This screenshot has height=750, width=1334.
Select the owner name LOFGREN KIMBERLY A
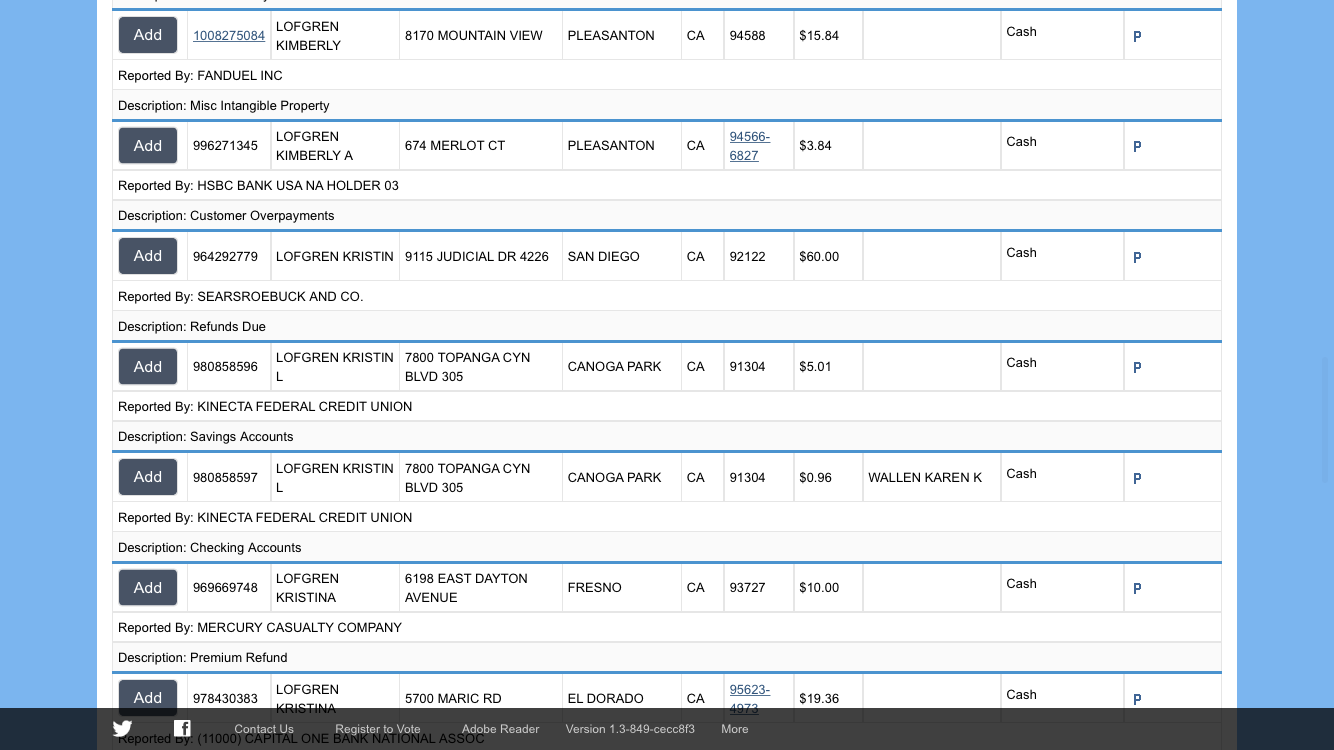pyautogui.click(x=314, y=146)
